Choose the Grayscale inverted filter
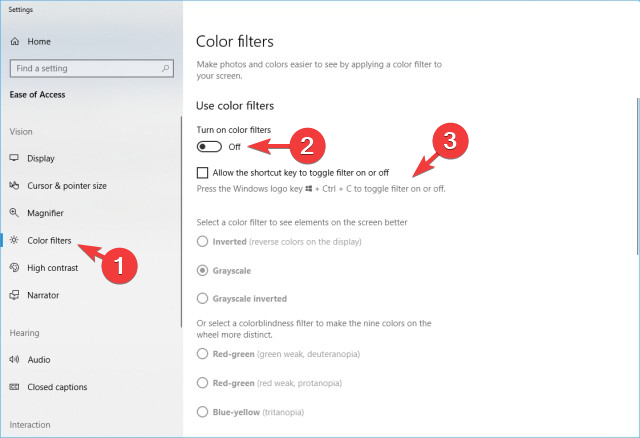The width and height of the screenshot is (640, 438). [x=204, y=298]
